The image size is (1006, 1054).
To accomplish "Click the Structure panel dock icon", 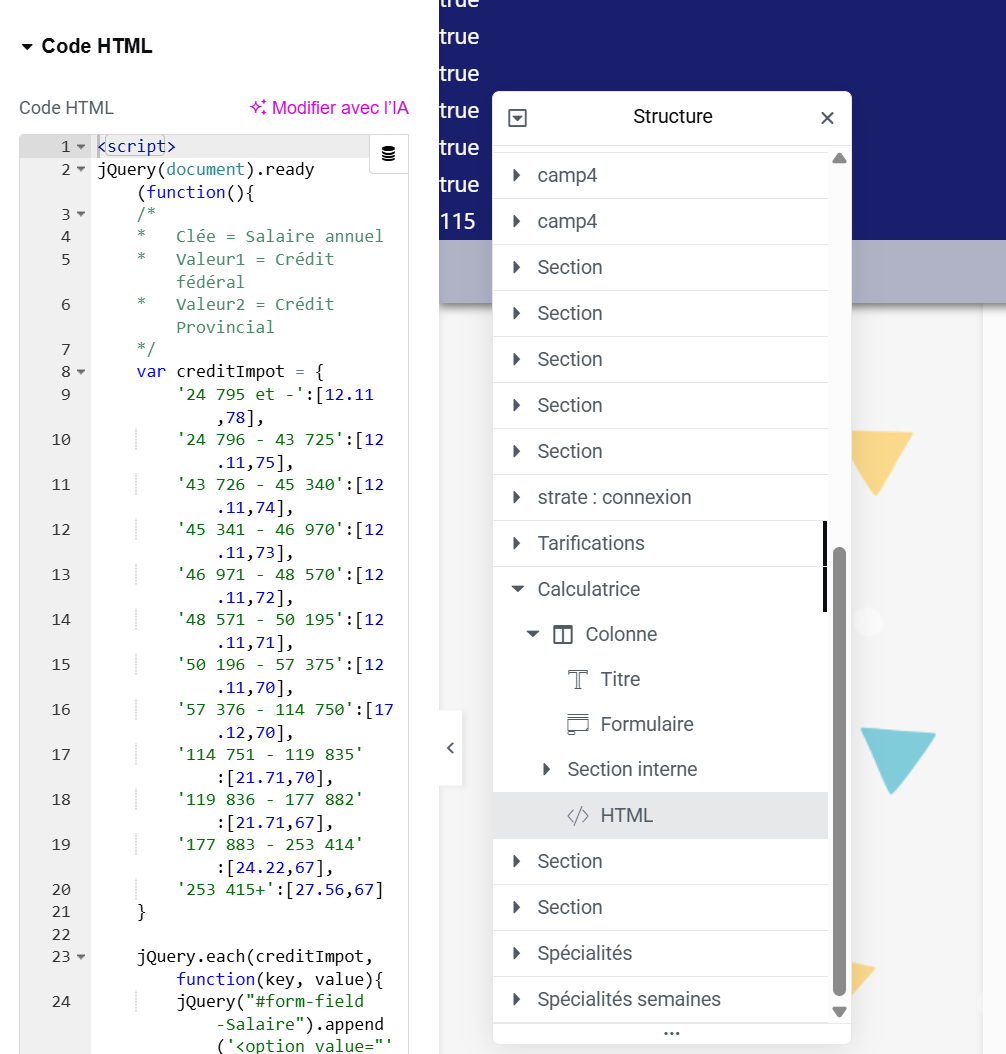I will pyautogui.click(x=517, y=118).
